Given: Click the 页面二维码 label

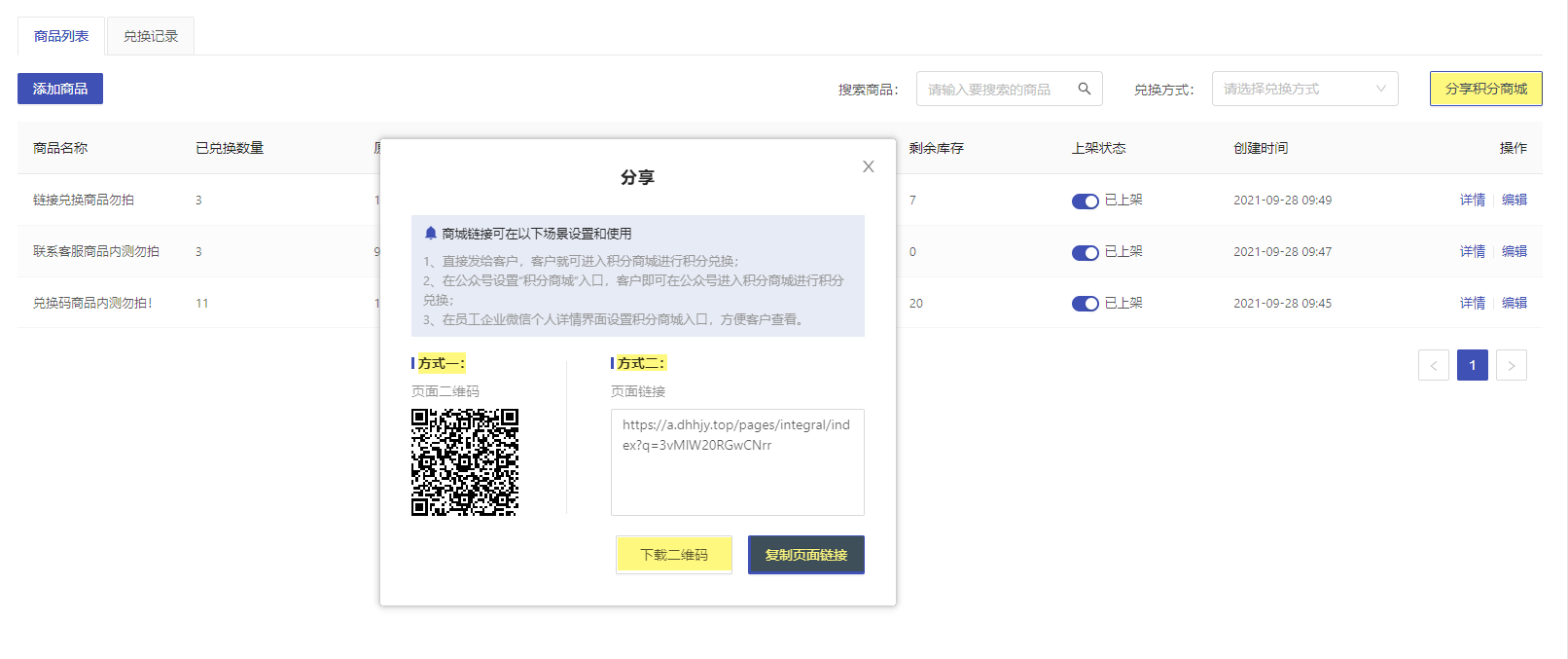Looking at the screenshot, I should (445, 391).
